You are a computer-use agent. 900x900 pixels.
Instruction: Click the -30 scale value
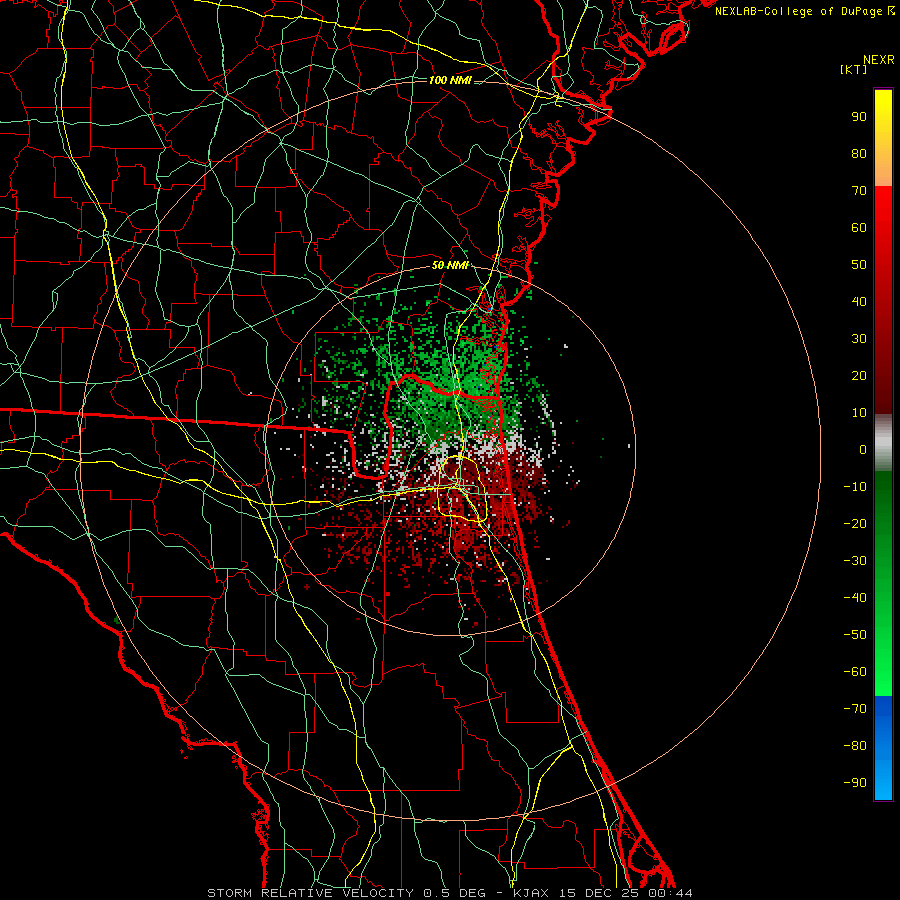pos(855,561)
